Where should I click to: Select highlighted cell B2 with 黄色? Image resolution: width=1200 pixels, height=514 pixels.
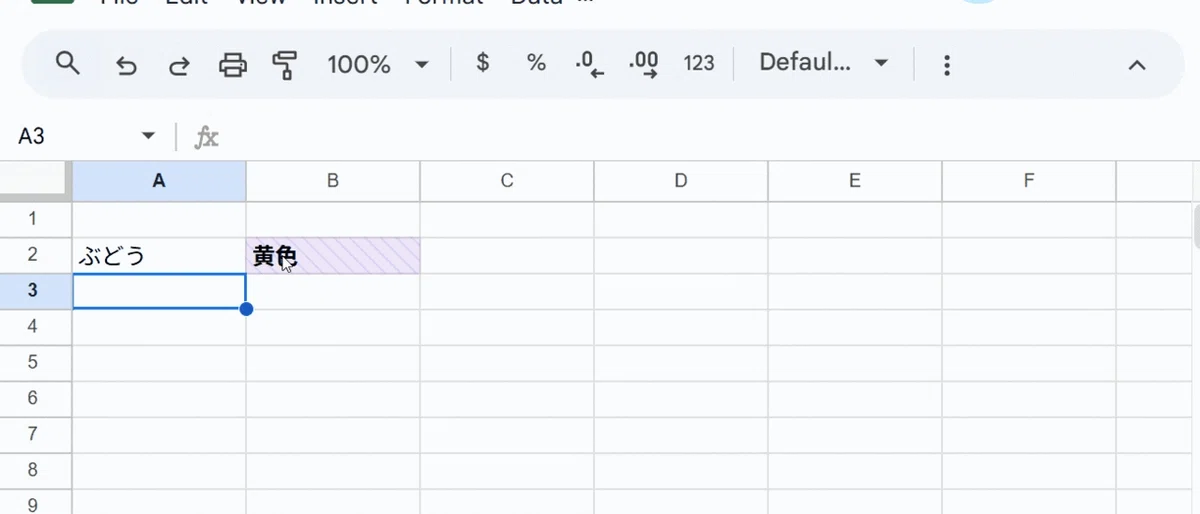(333, 255)
